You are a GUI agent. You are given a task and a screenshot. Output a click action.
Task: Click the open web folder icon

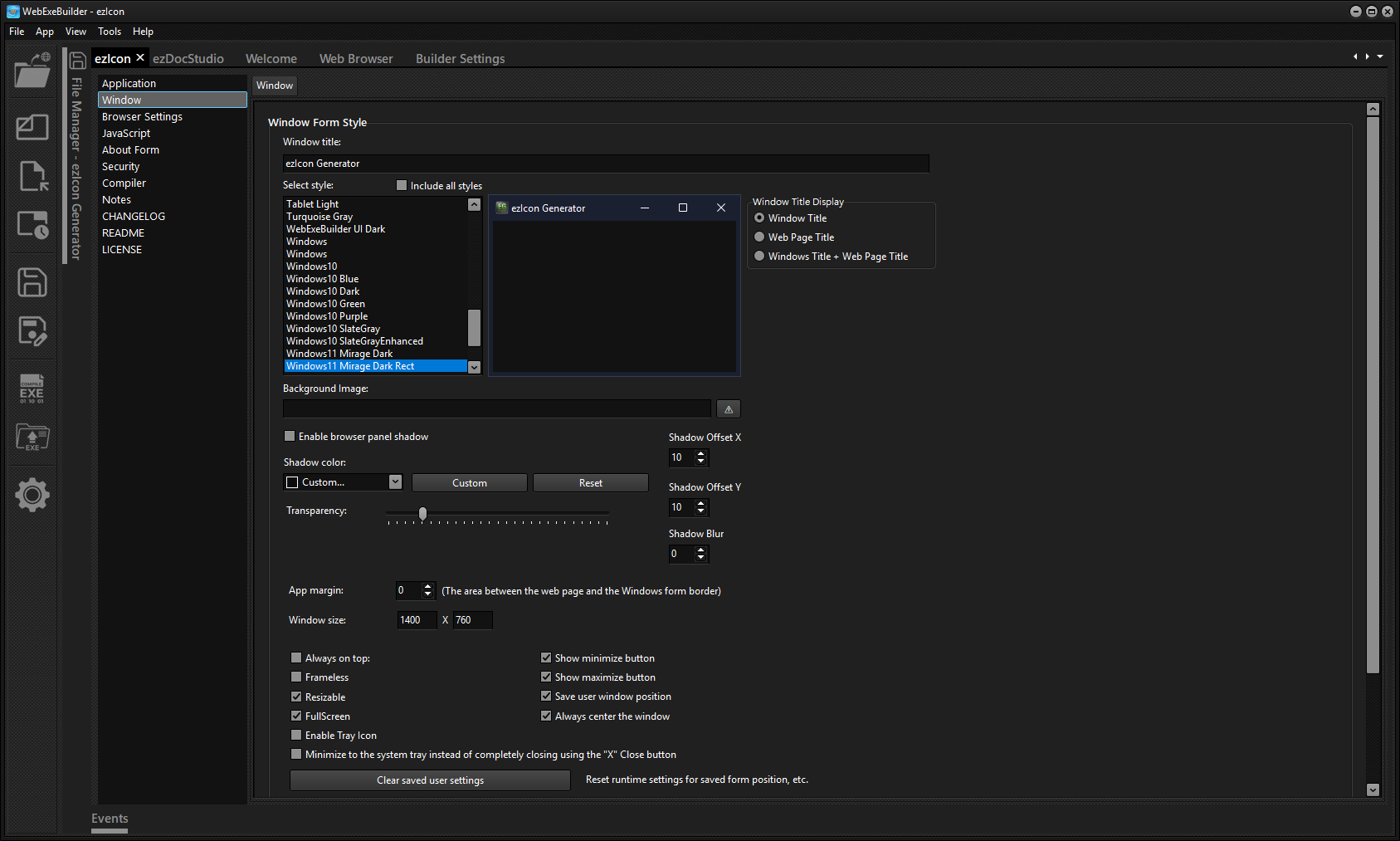point(32,71)
